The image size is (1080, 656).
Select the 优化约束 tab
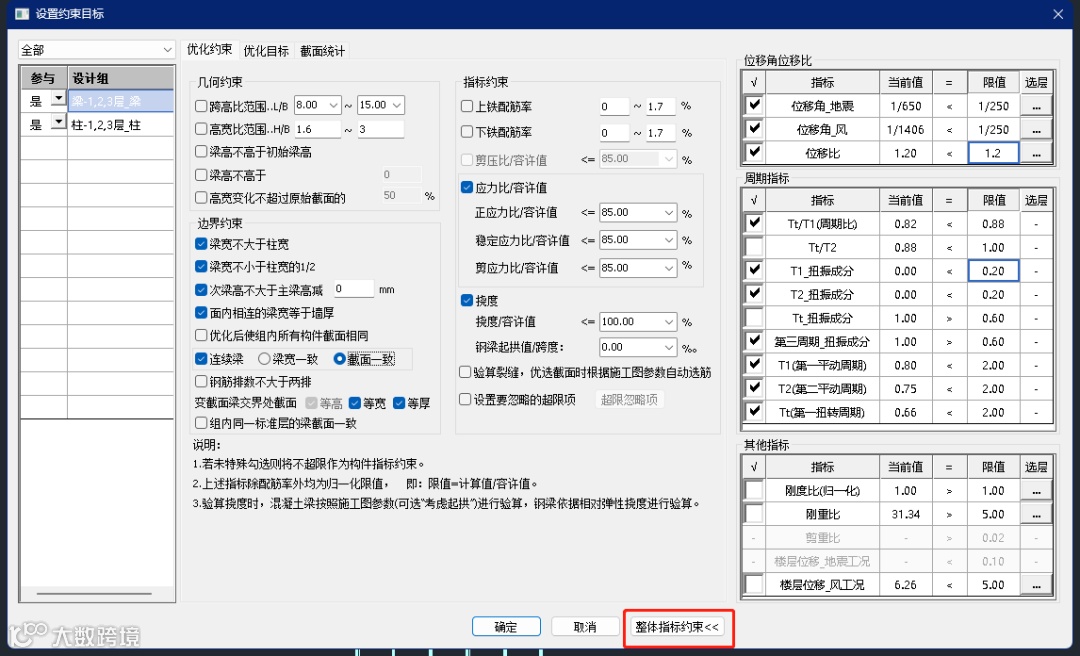click(x=209, y=50)
